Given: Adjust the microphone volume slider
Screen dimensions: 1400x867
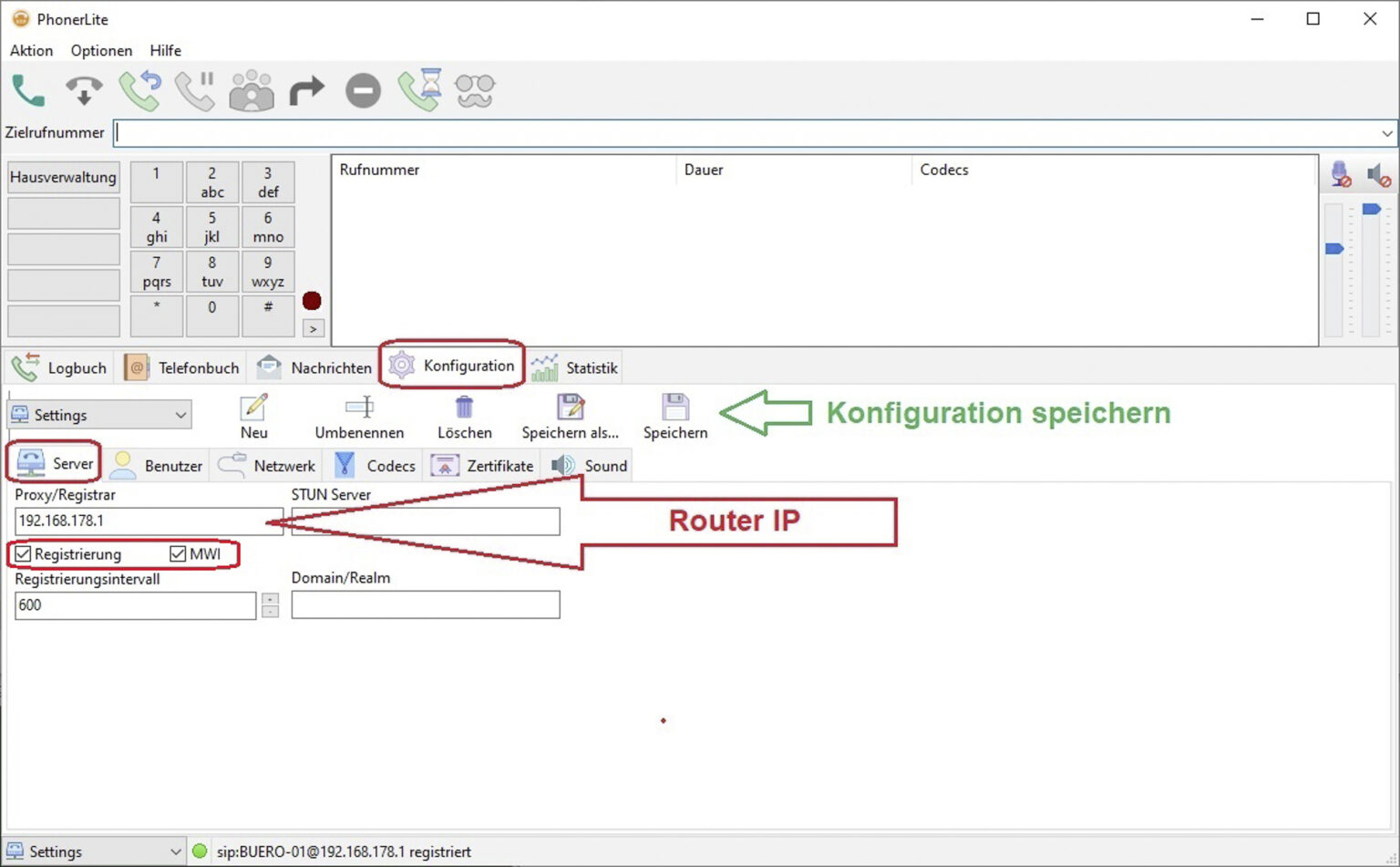Looking at the screenshot, I should point(1334,249).
